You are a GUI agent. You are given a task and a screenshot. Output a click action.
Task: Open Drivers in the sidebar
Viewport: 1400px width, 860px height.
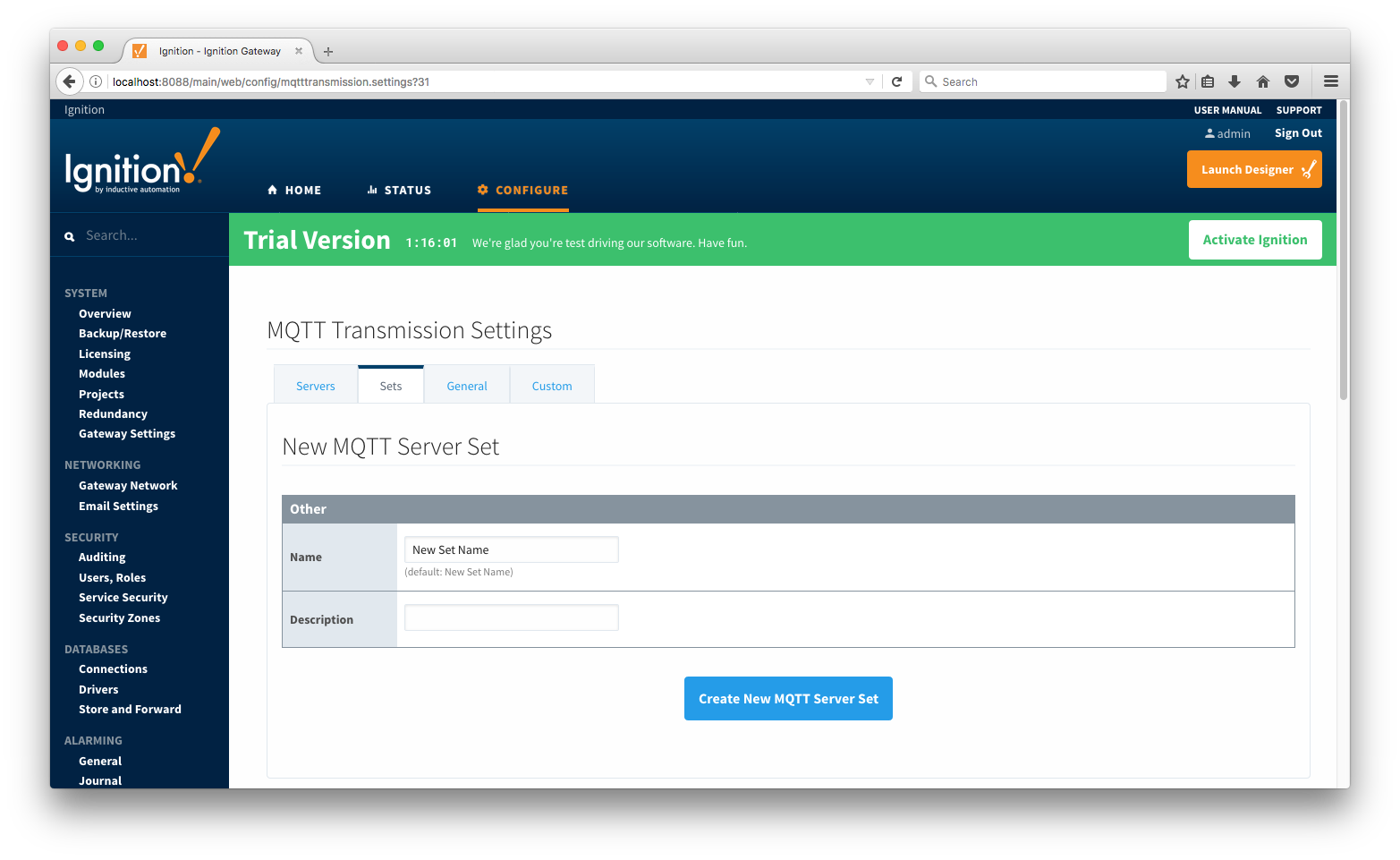pyautogui.click(x=98, y=689)
